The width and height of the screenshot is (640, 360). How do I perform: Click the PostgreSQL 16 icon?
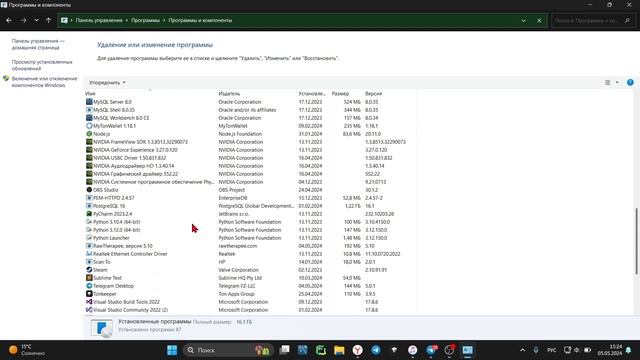tap(89, 206)
